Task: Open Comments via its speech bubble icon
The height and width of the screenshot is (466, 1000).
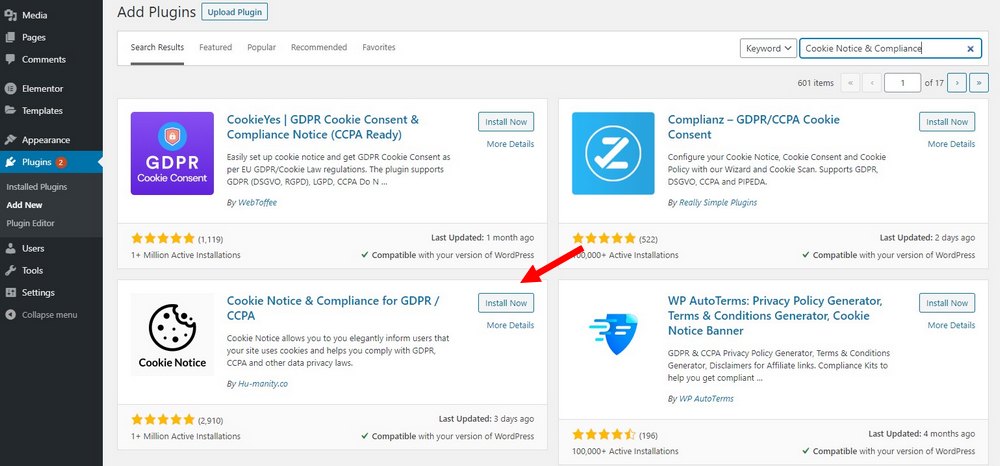Action: point(10,59)
